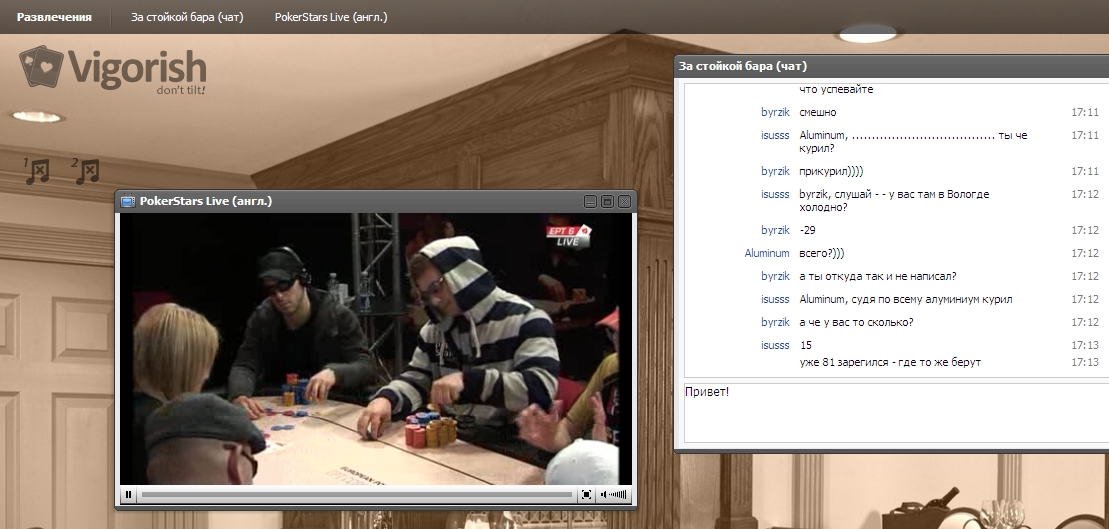Select PokerStars Live (англ.) in top bar
The height and width of the screenshot is (529, 1109).
pos(331,17)
